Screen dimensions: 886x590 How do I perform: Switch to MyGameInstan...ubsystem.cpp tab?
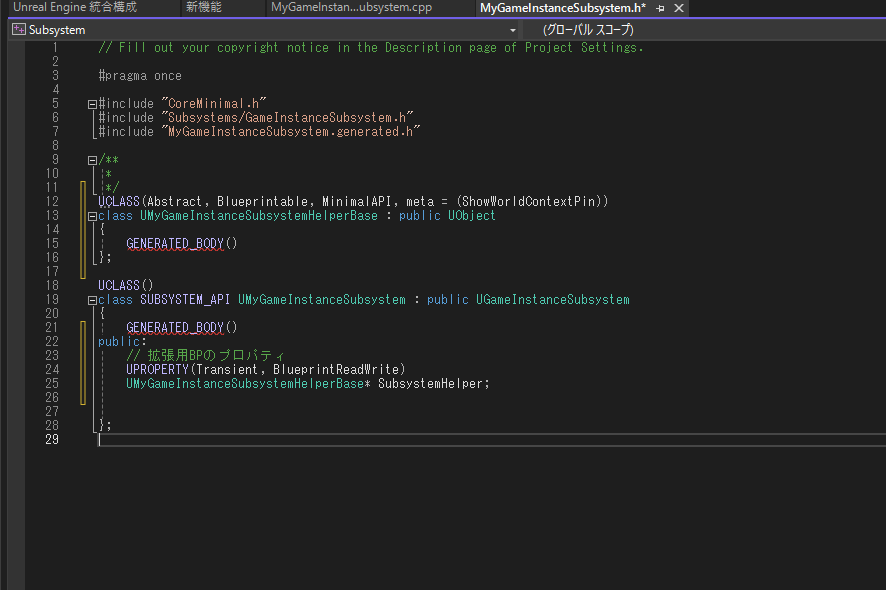click(351, 7)
